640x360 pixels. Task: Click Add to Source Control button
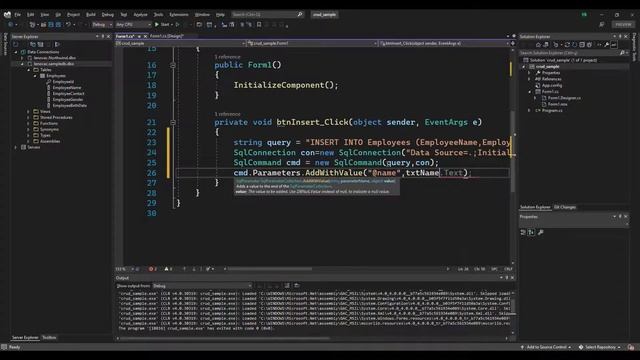(x=546, y=347)
